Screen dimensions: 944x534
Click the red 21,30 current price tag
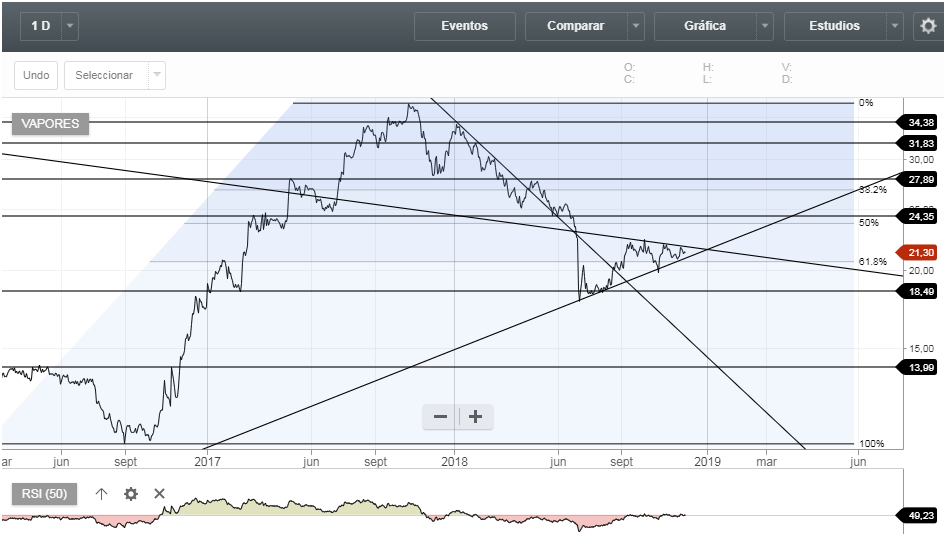918,253
